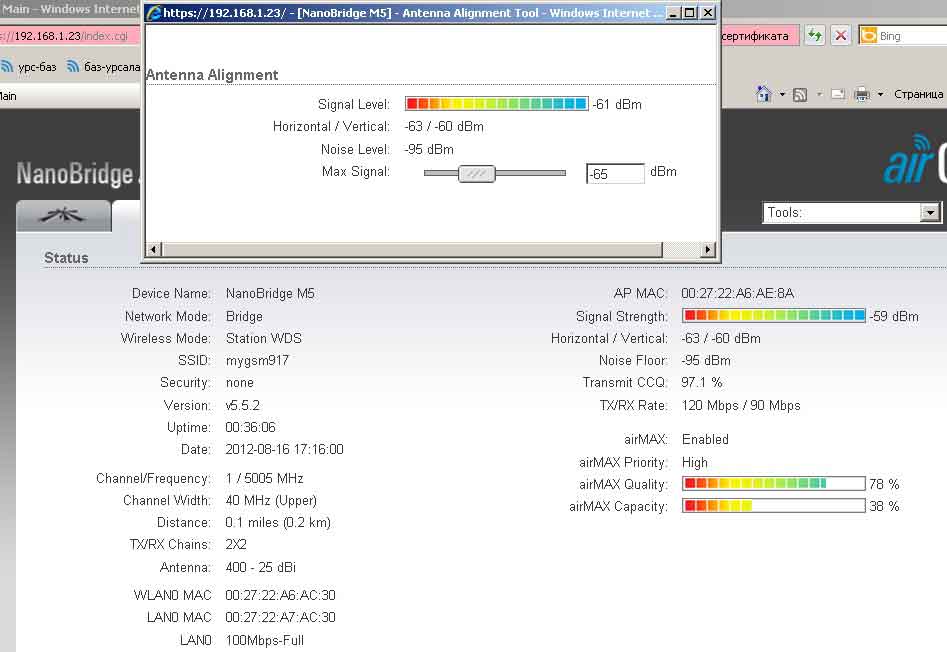The height and width of the screenshot is (652, 947).
Task: Click the RSS feeds icon in the command bar
Action: click(800, 95)
